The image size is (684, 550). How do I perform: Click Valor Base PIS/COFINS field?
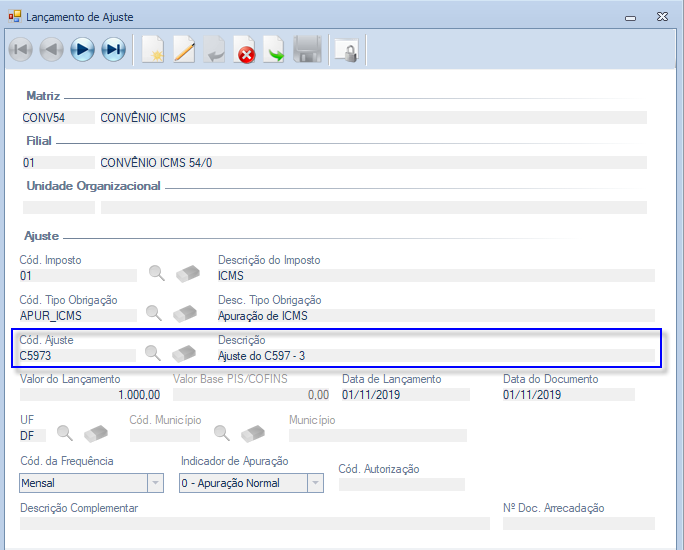pos(251,395)
